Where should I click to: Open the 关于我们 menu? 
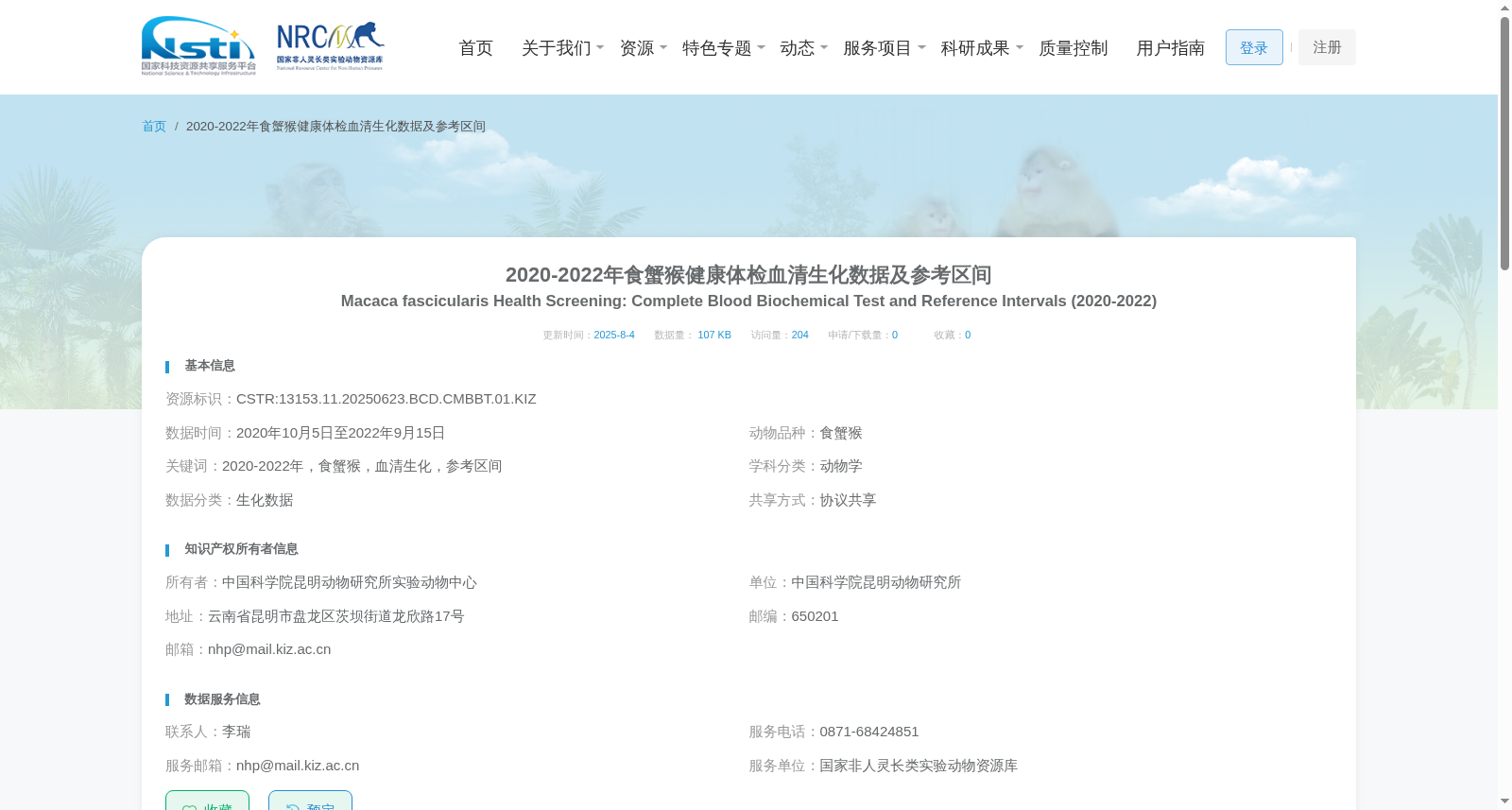(556, 48)
